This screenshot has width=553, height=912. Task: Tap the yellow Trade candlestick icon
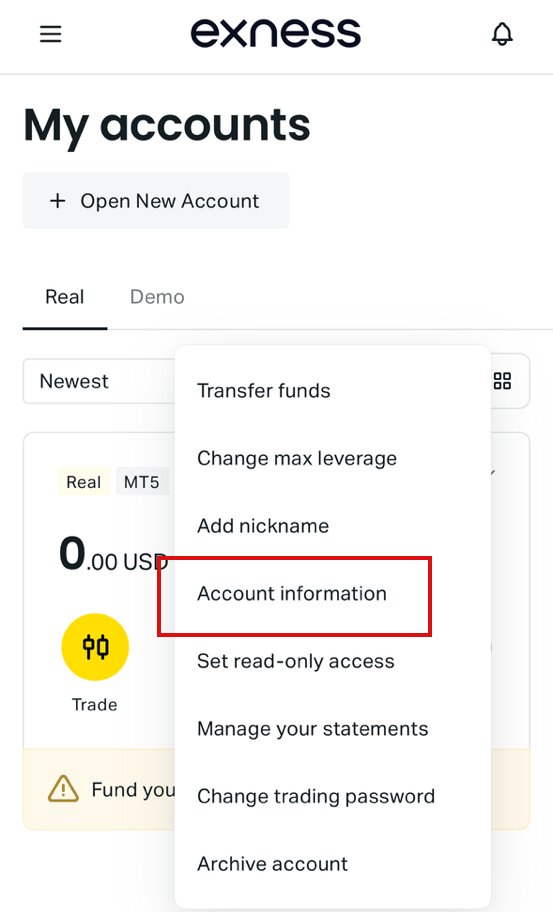click(95, 647)
